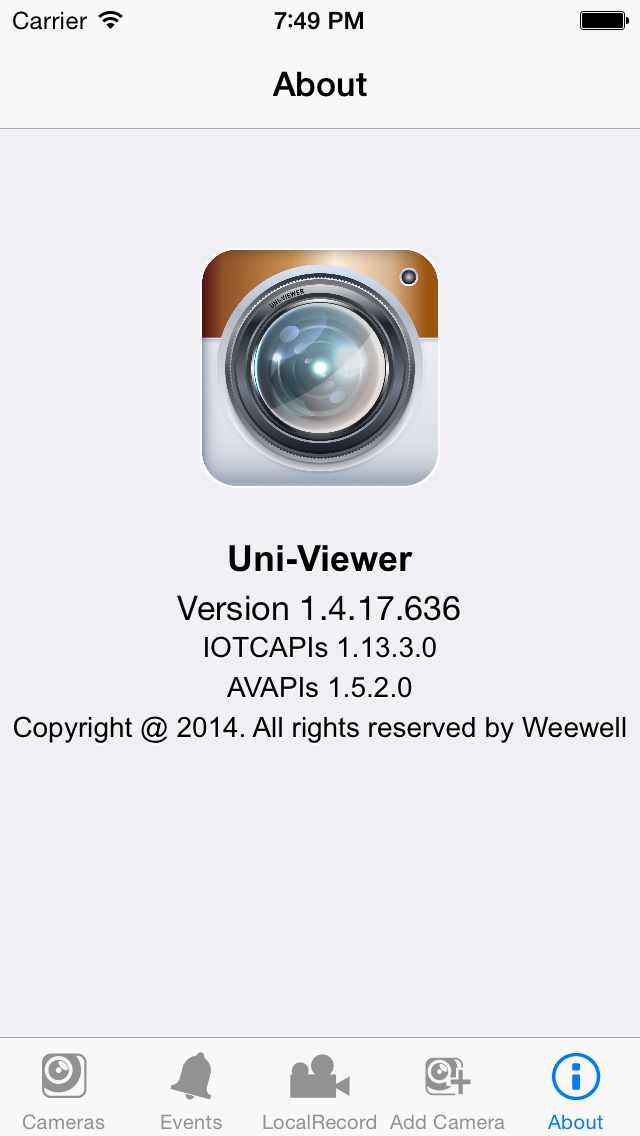Tap the Wi-Fi signal icon in status bar
This screenshot has width=640, height=1136.
pyautogui.click(x=111, y=20)
